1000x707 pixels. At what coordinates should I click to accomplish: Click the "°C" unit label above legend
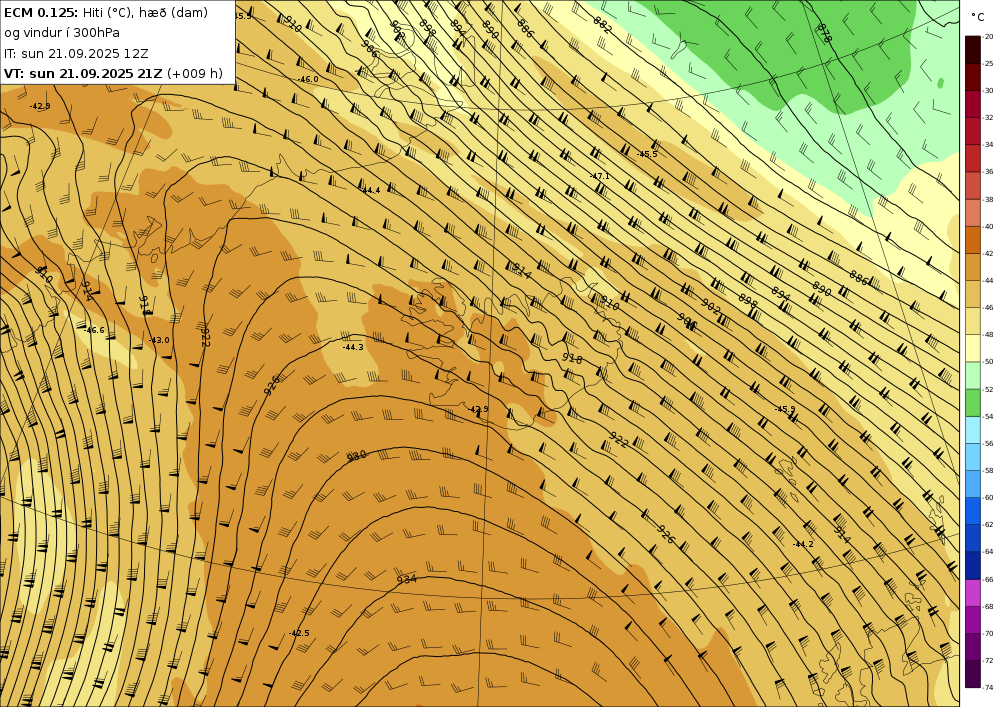coord(977,17)
